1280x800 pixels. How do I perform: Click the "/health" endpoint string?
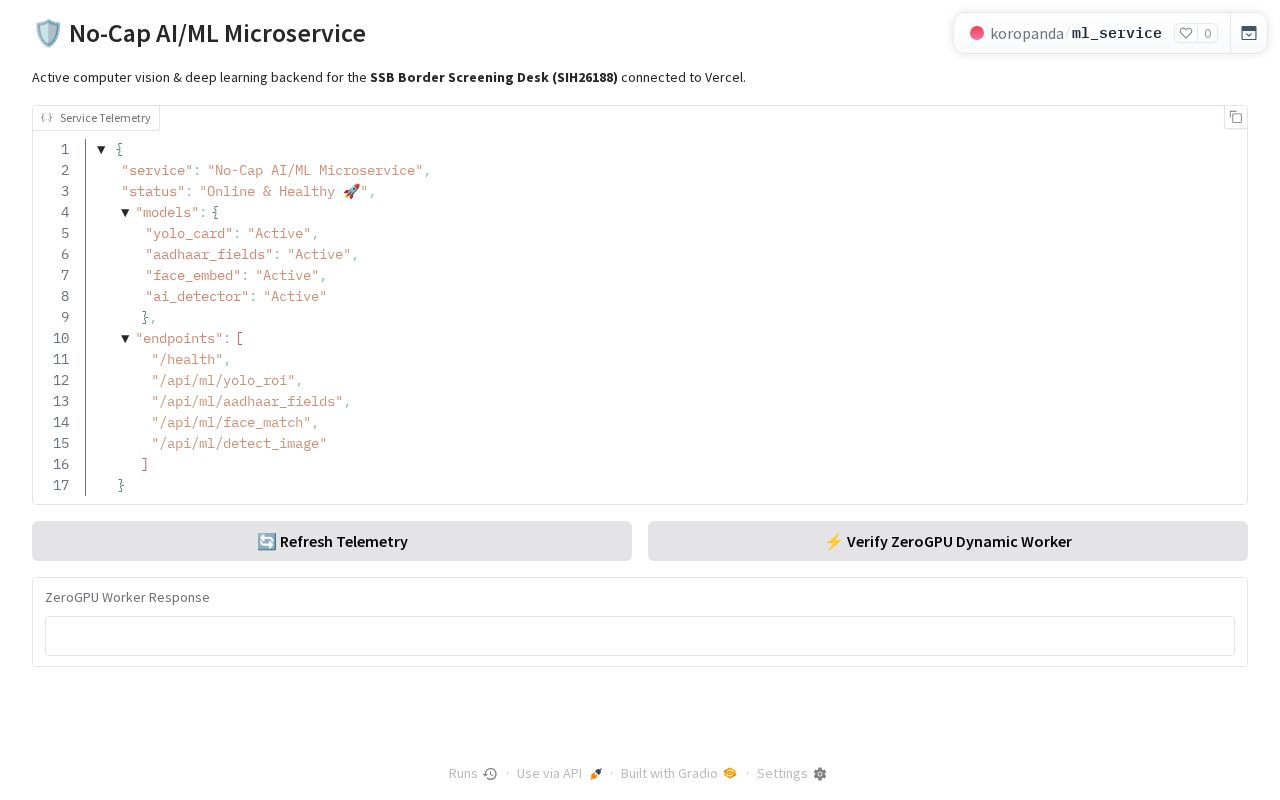(x=187, y=359)
